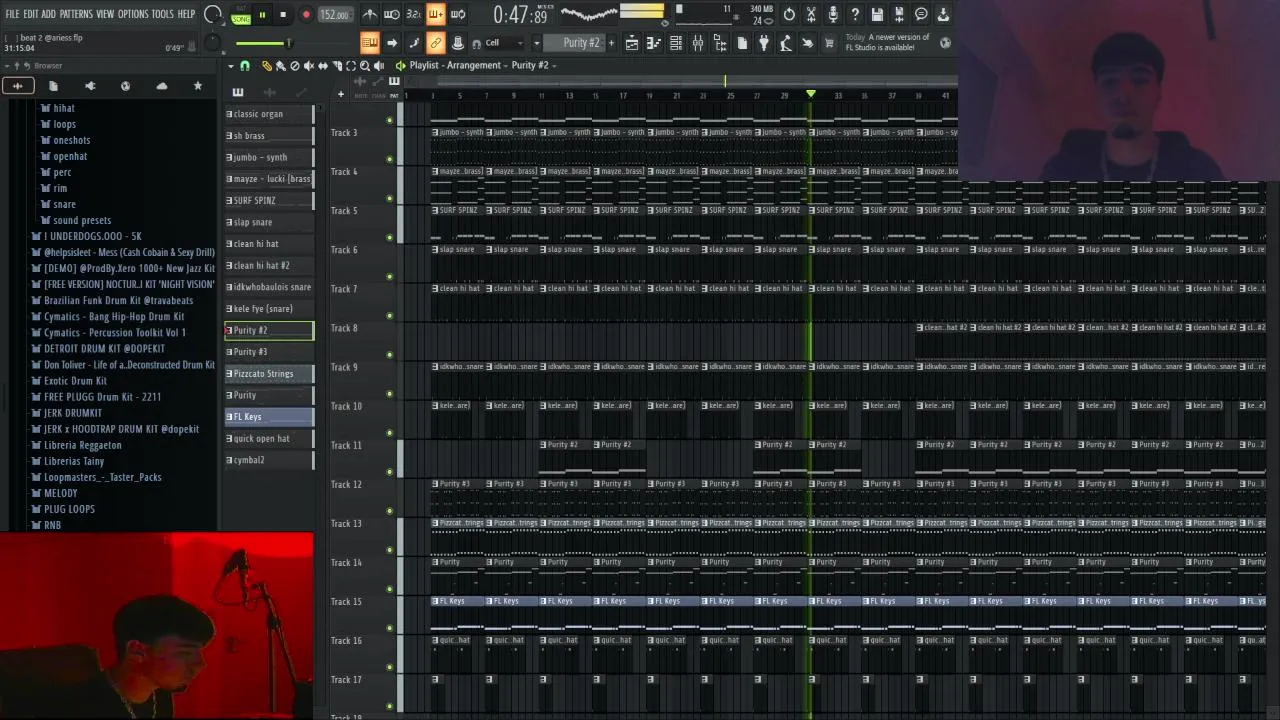This screenshot has height=720, width=1280.
Task: Open the Playlist options menu arrow
Action: 231,66
